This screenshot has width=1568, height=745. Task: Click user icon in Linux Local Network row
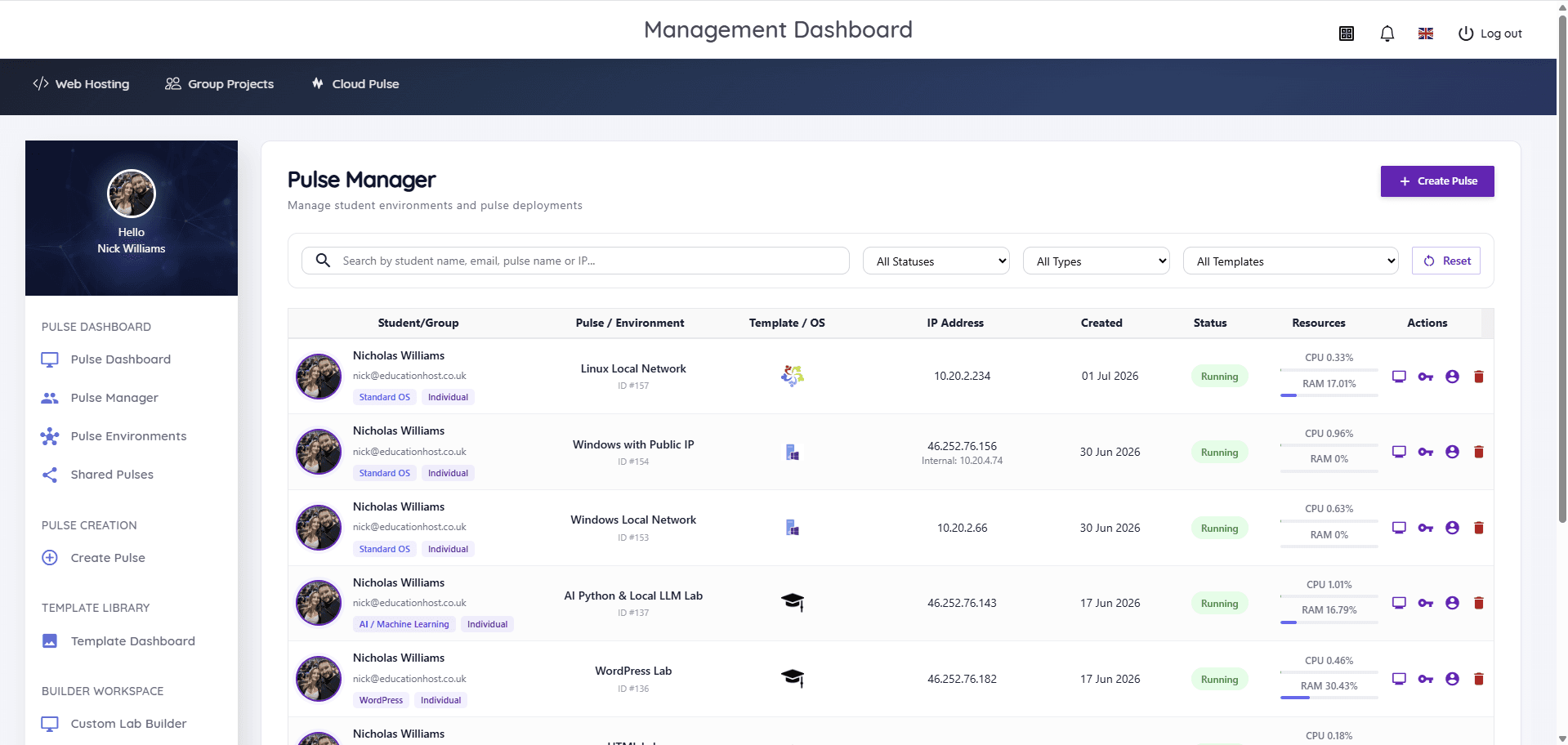[x=1452, y=377]
